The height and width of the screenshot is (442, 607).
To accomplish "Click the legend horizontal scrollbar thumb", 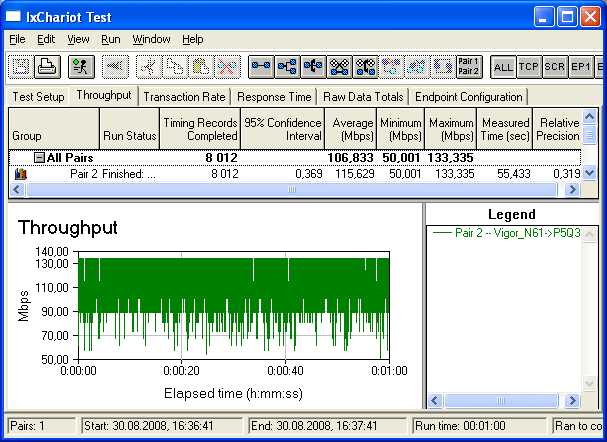I will pyautogui.click(x=501, y=401).
